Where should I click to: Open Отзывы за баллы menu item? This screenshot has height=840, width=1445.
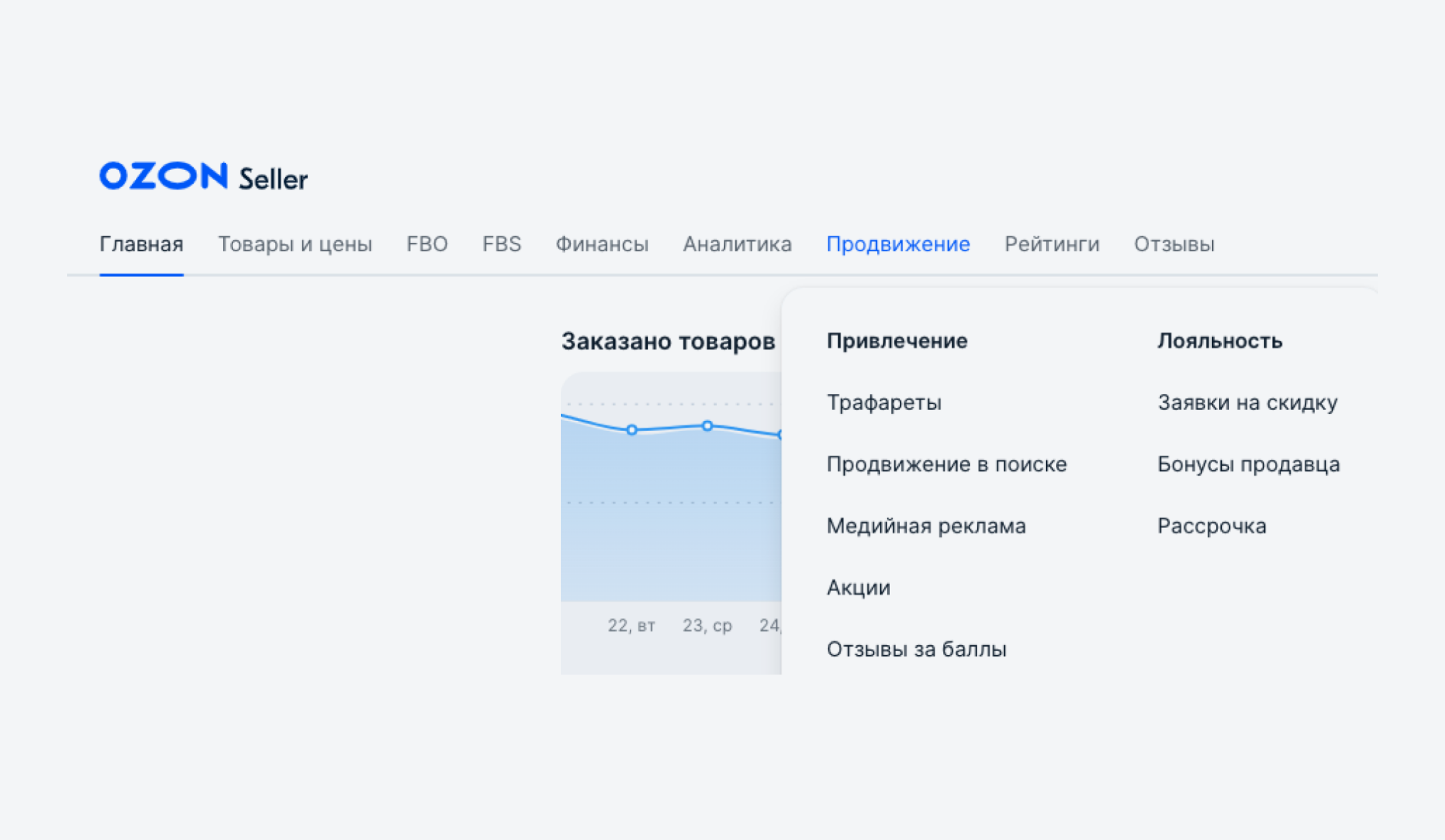pos(916,649)
